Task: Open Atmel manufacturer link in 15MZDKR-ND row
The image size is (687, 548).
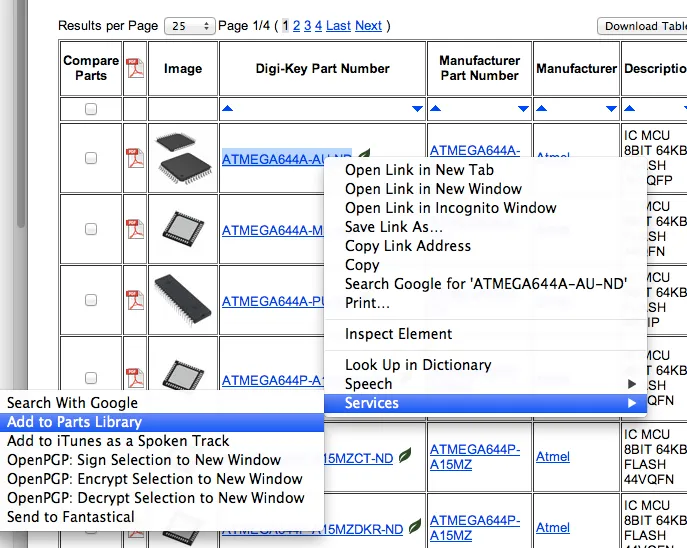Action: pos(553,527)
